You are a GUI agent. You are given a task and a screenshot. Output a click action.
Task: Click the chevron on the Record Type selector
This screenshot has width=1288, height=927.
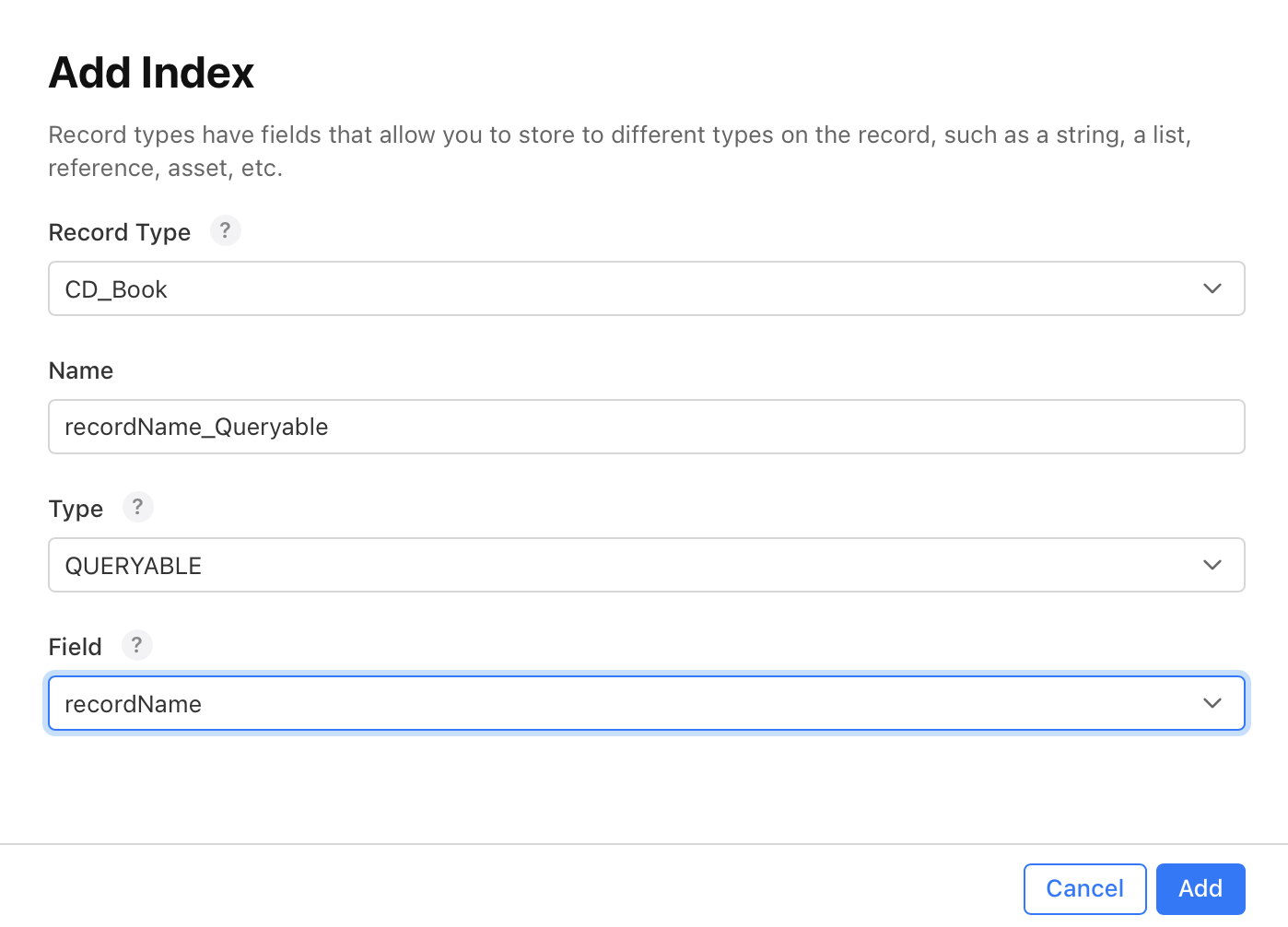pyautogui.click(x=1212, y=288)
